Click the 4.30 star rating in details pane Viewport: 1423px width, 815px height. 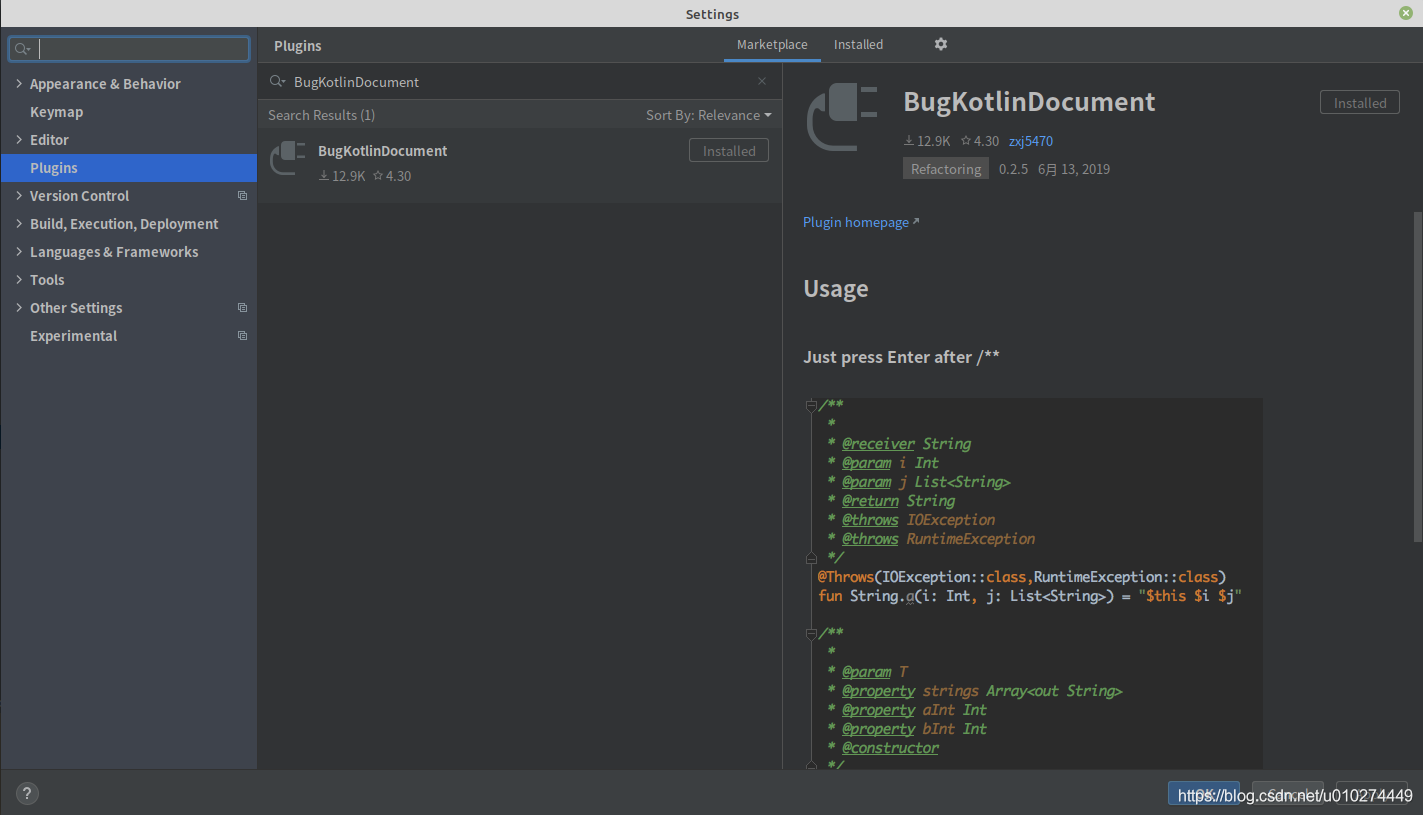point(980,141)
